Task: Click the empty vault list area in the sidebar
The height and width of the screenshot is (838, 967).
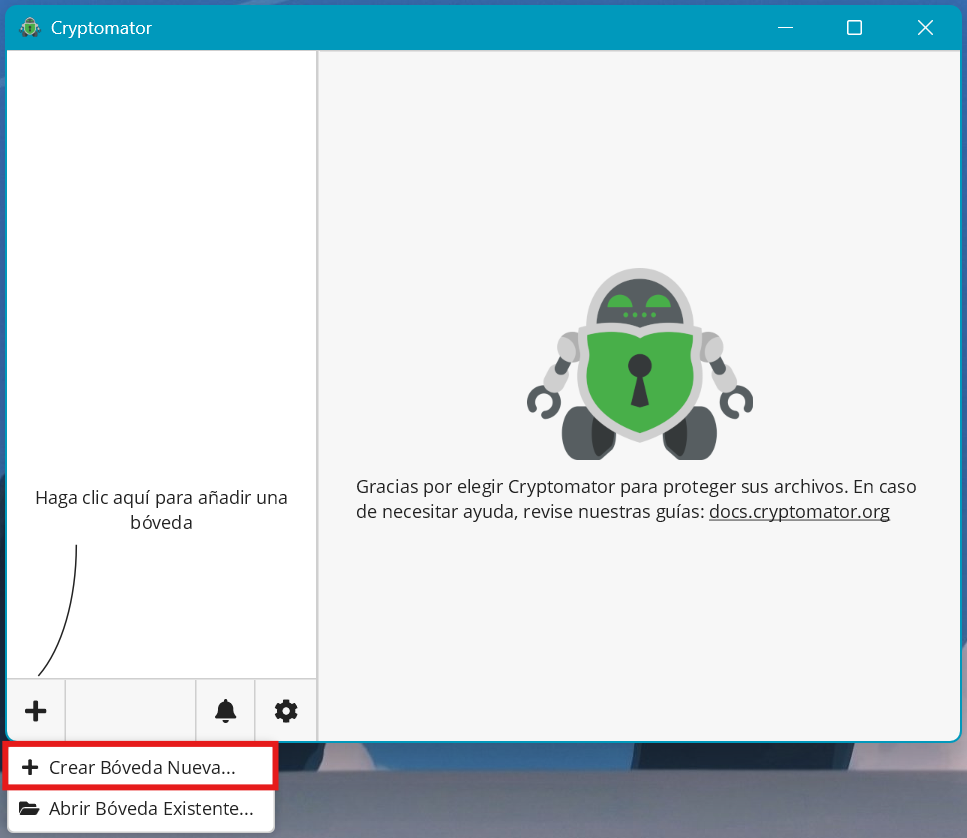Action: (x=161, y=250)
